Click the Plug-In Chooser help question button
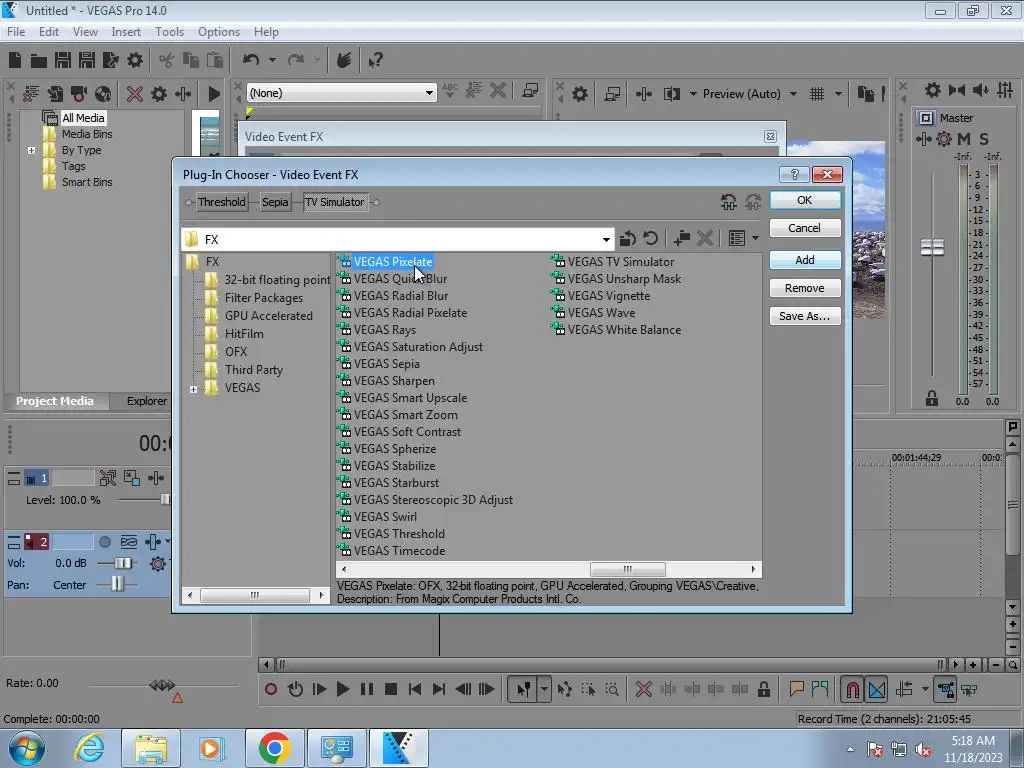Screen dimensions: 1024x768 click(794, 174)
